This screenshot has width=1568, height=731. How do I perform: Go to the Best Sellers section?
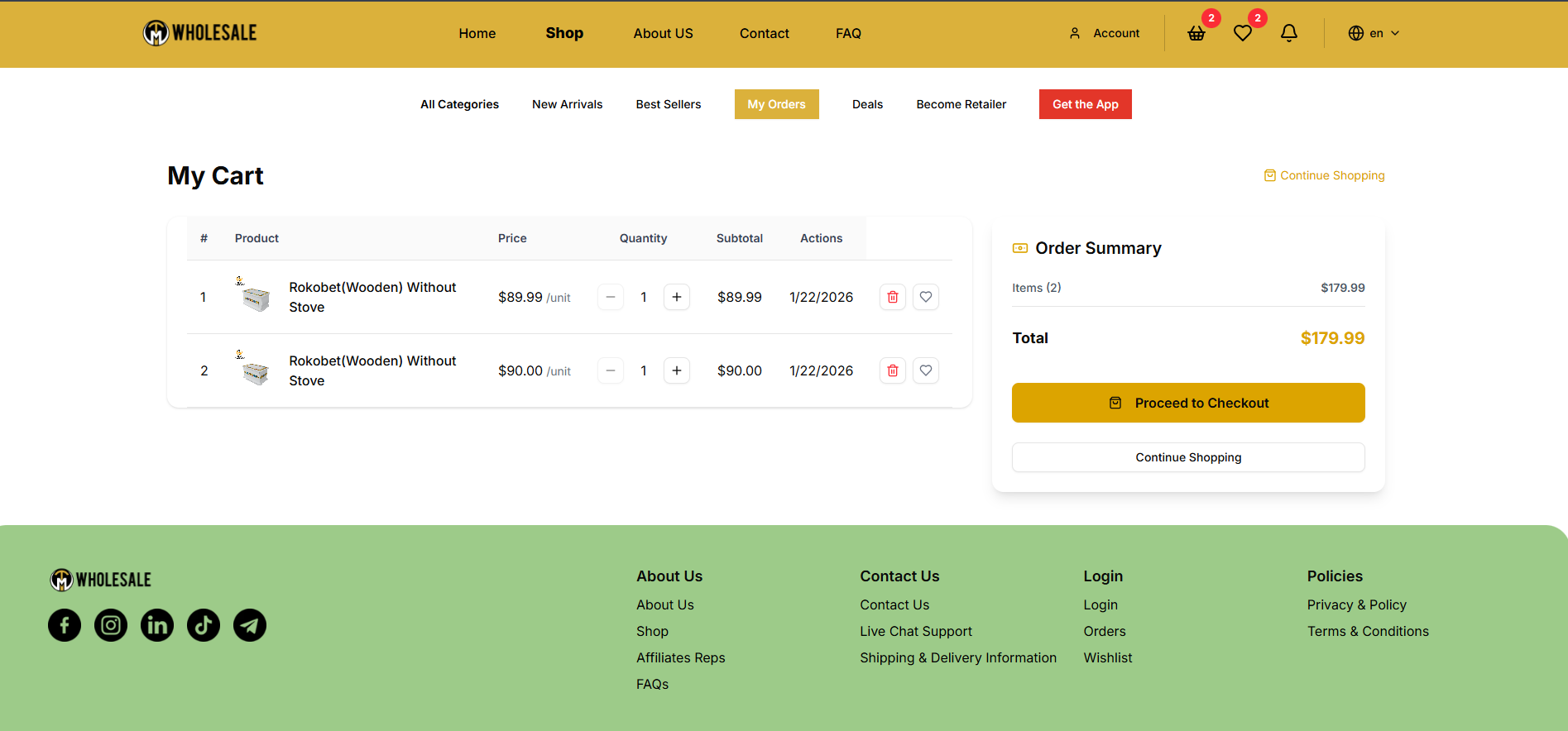pyautogui.click(x=668, y=104)
